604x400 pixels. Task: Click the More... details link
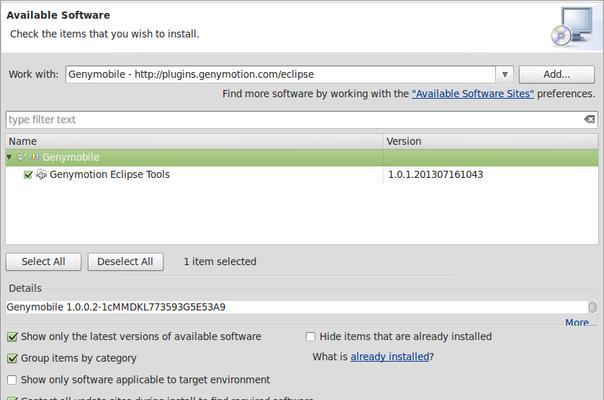(581, 323)
